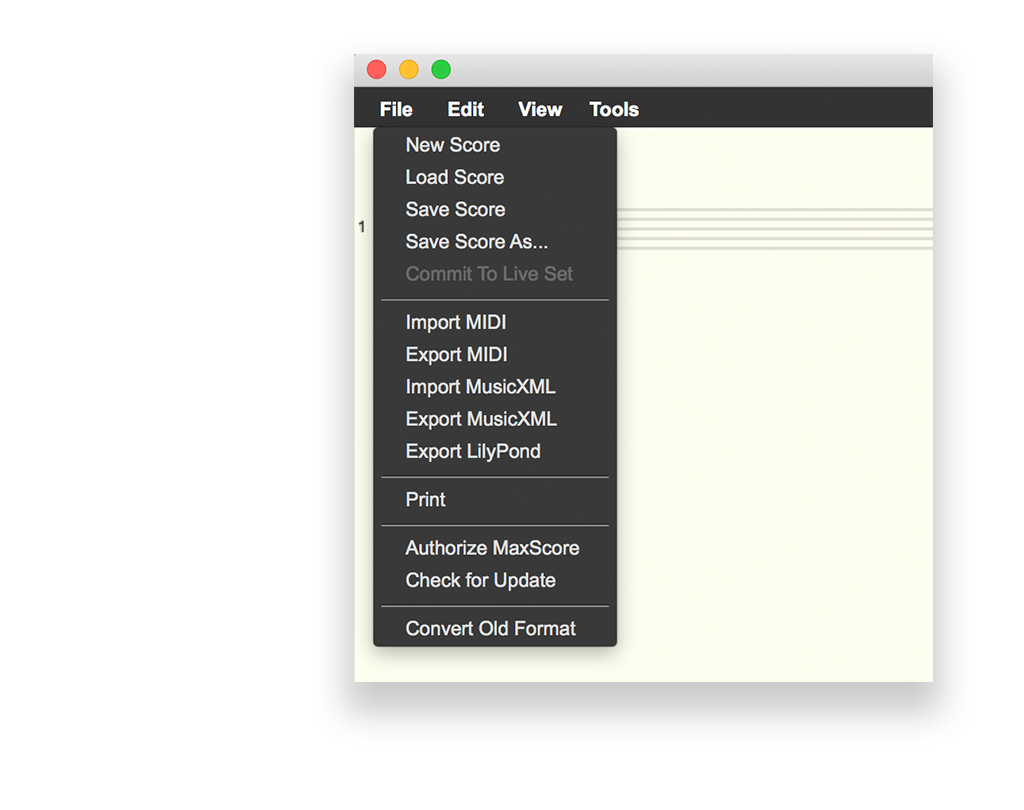The width and height of the screenshot is (1024, 810).
Task: Select Import MIDI
Action: [x=495, y=322]
